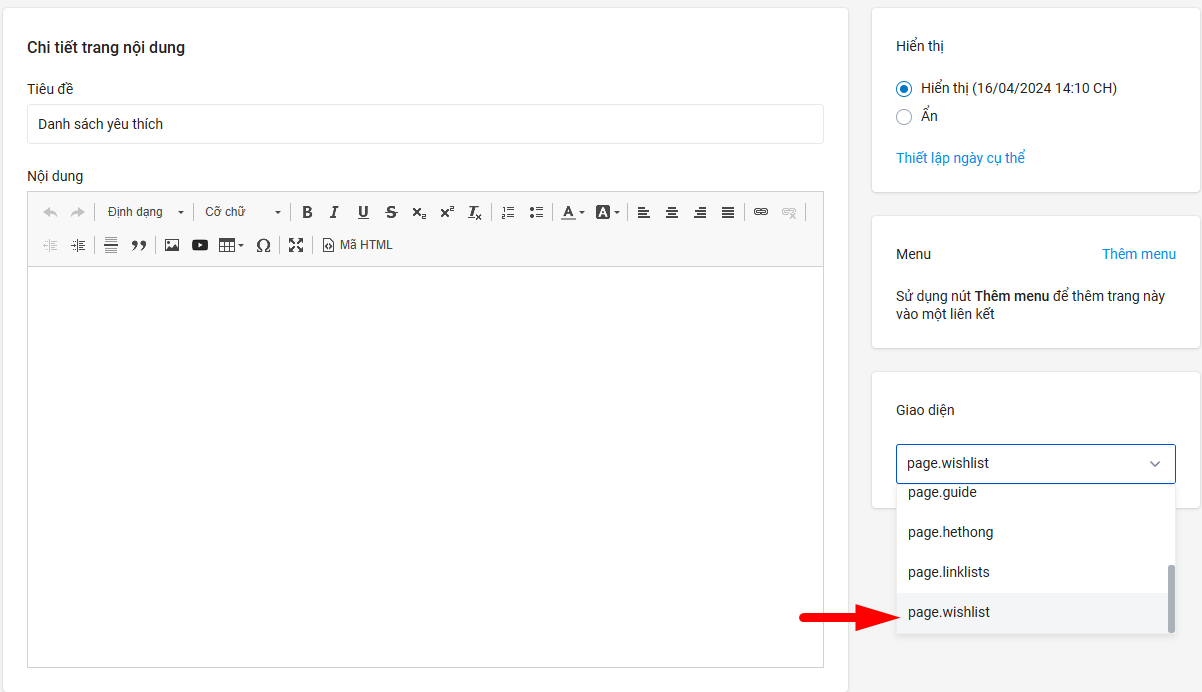1202x692 pixels.
Task: Align text right
Action: point(700,212)
